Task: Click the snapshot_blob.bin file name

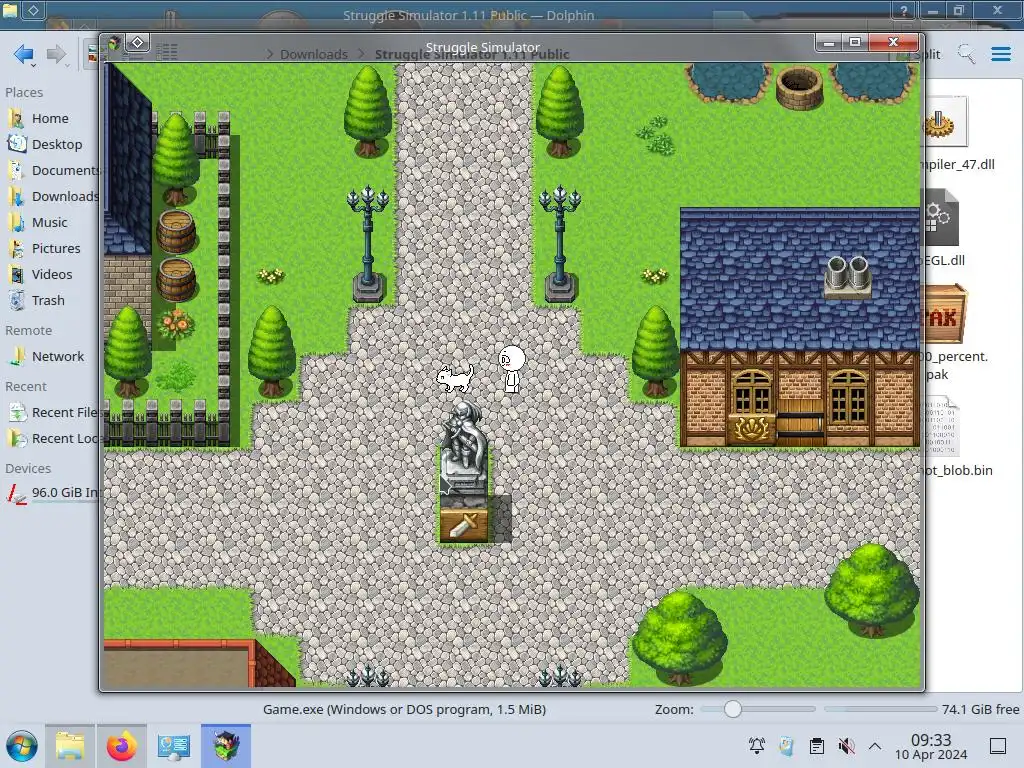Action: [959, 470]
